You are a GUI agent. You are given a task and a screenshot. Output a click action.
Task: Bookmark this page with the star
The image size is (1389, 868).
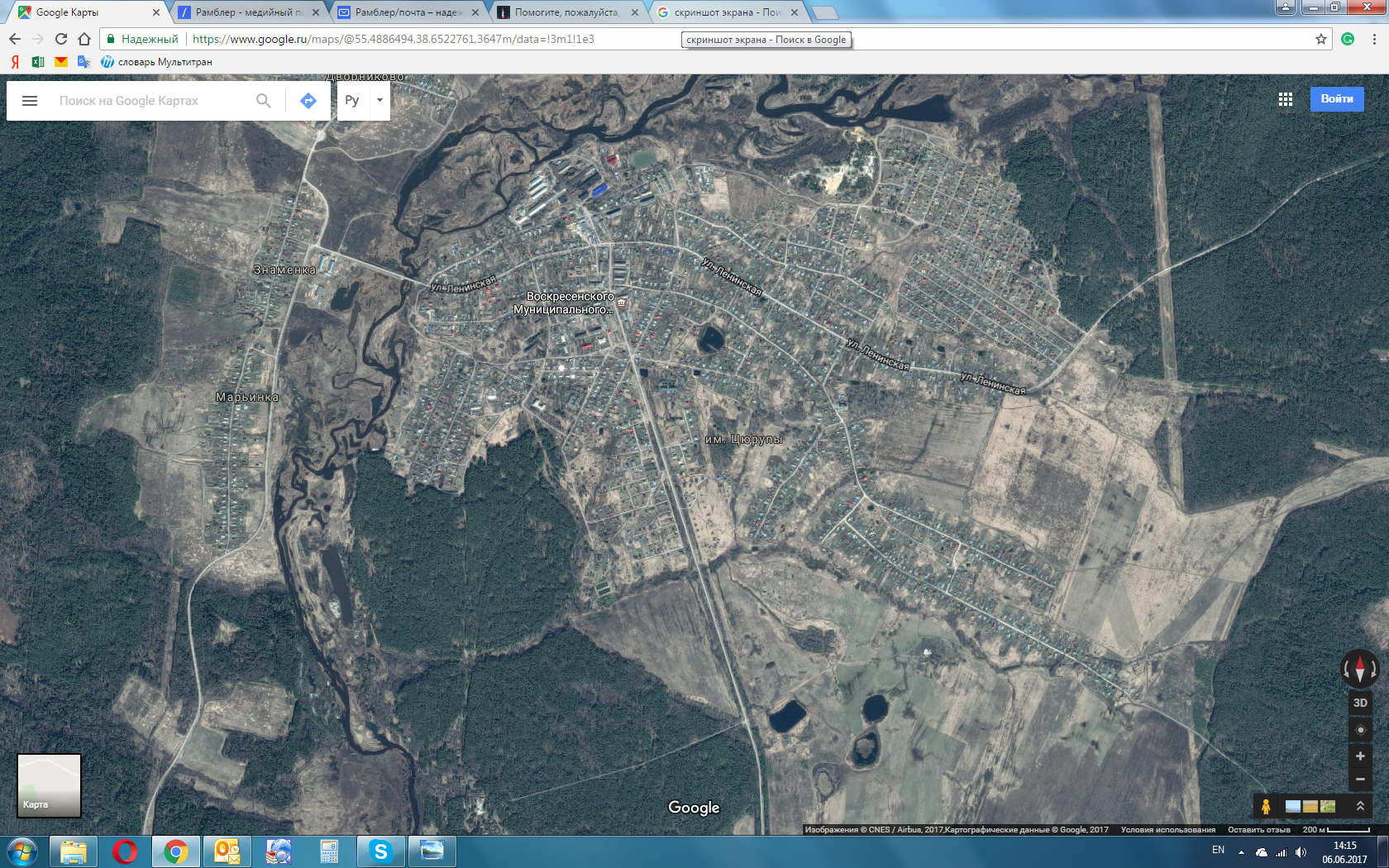1321,39
